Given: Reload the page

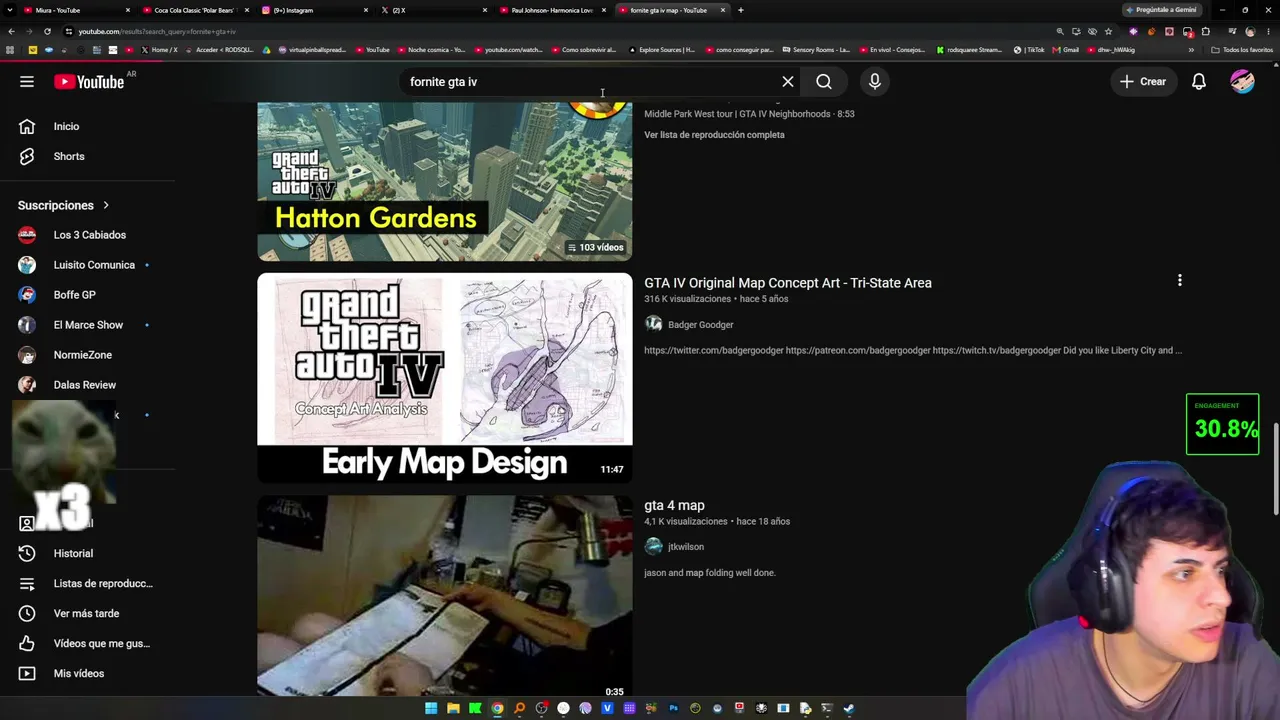Looking at the screenshot, I should tap(47, 31).
